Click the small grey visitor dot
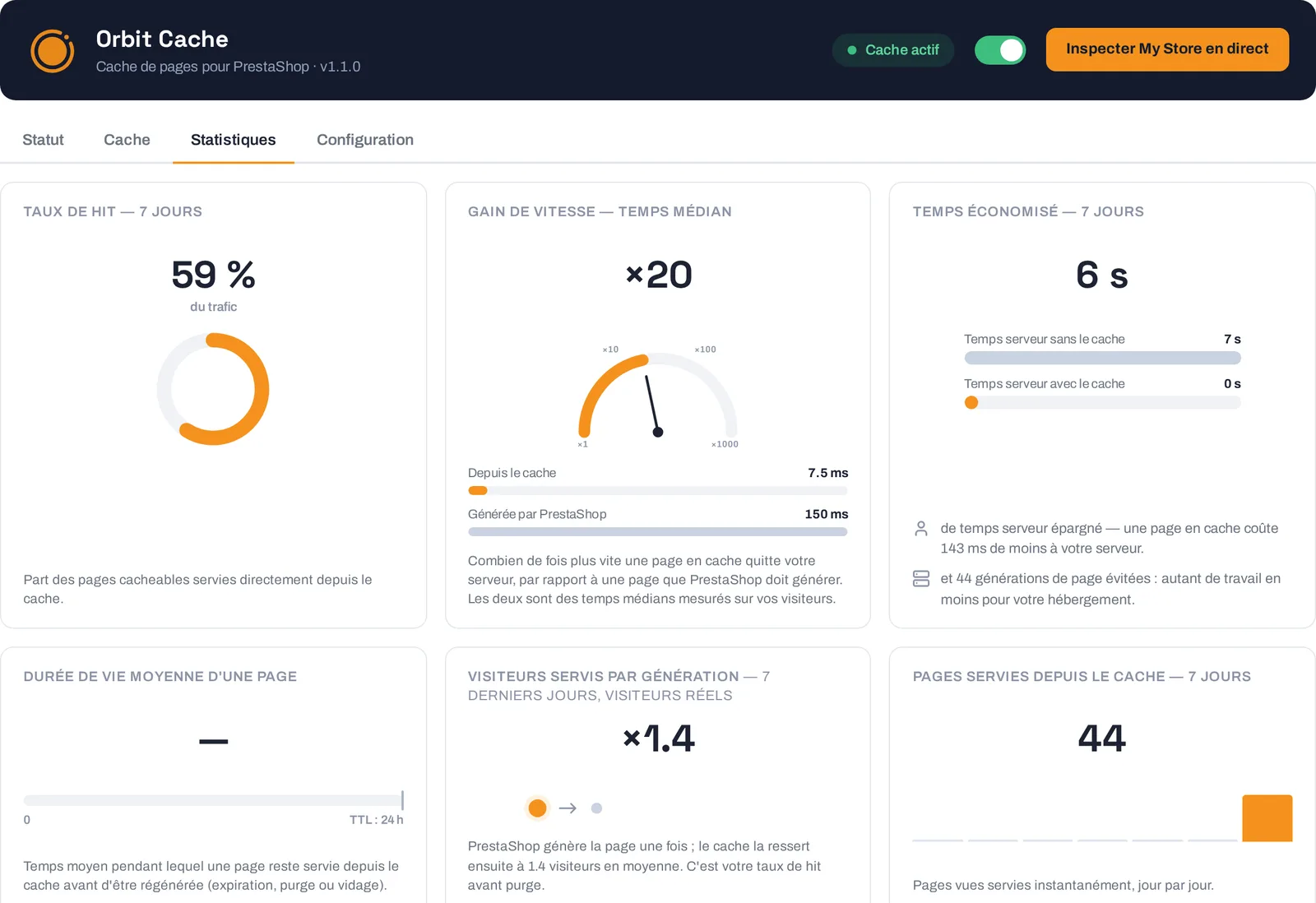Image resolution: width=1316 pixels, height=903 pixels. coord(596,808)
